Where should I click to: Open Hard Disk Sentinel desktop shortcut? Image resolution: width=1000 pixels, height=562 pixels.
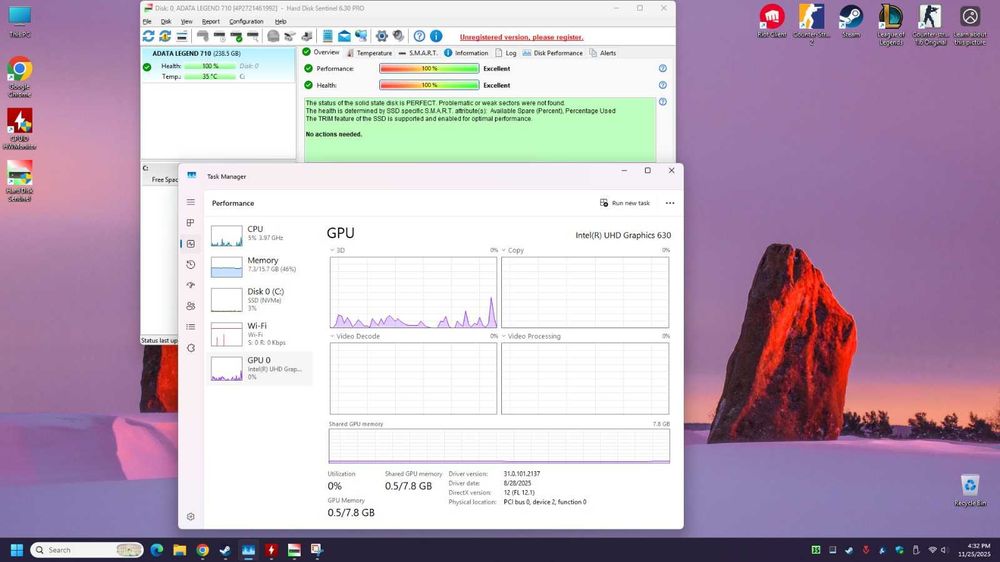pyautogui.click(x=19, y=181)
